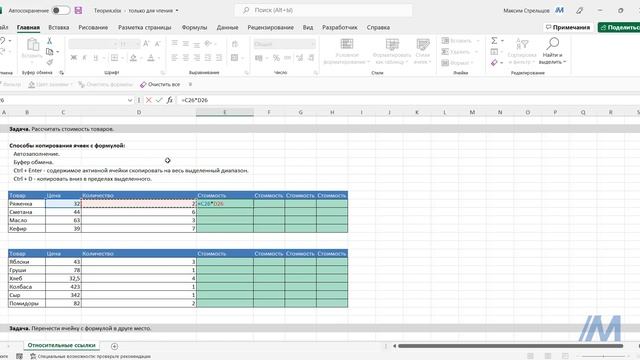Click the Очистить все button
This screenshot has height=360, width=640.
[x=160, y=84]
